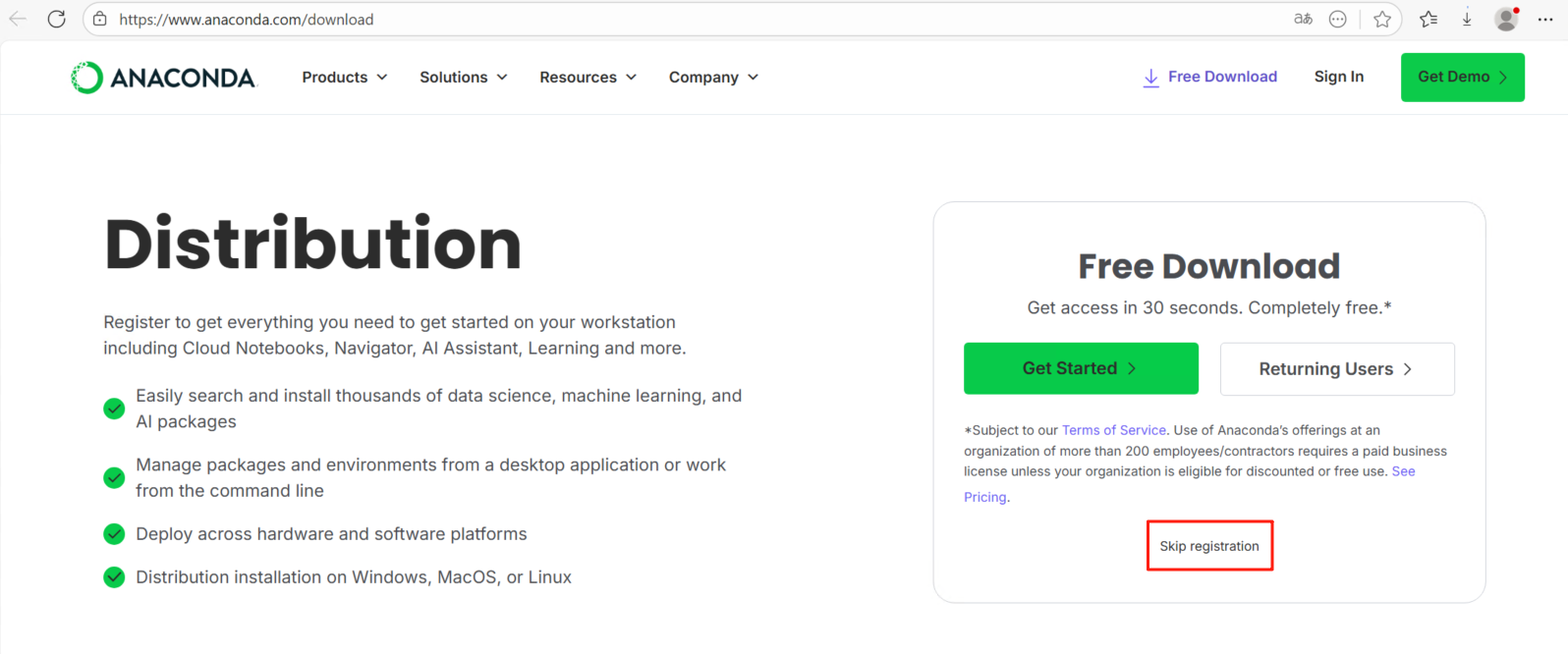The image size is (1568, 654).
Task: Expand the Products menu
Action: (345, 77)
